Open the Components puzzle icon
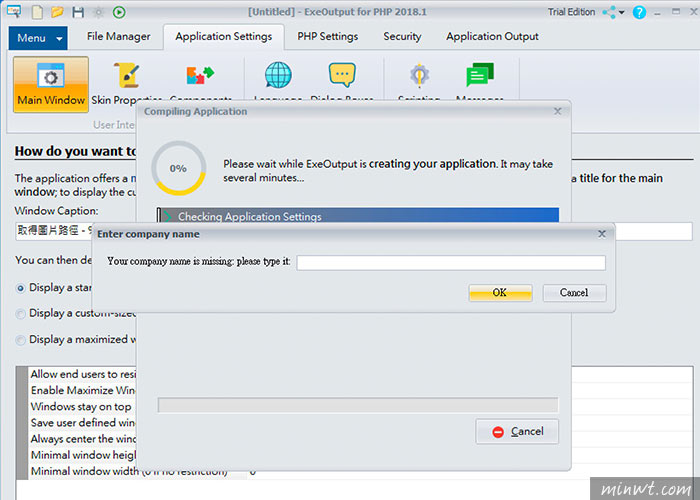This screenshot has height=500, width=700. pyautogui.click(x=200, y=75)
